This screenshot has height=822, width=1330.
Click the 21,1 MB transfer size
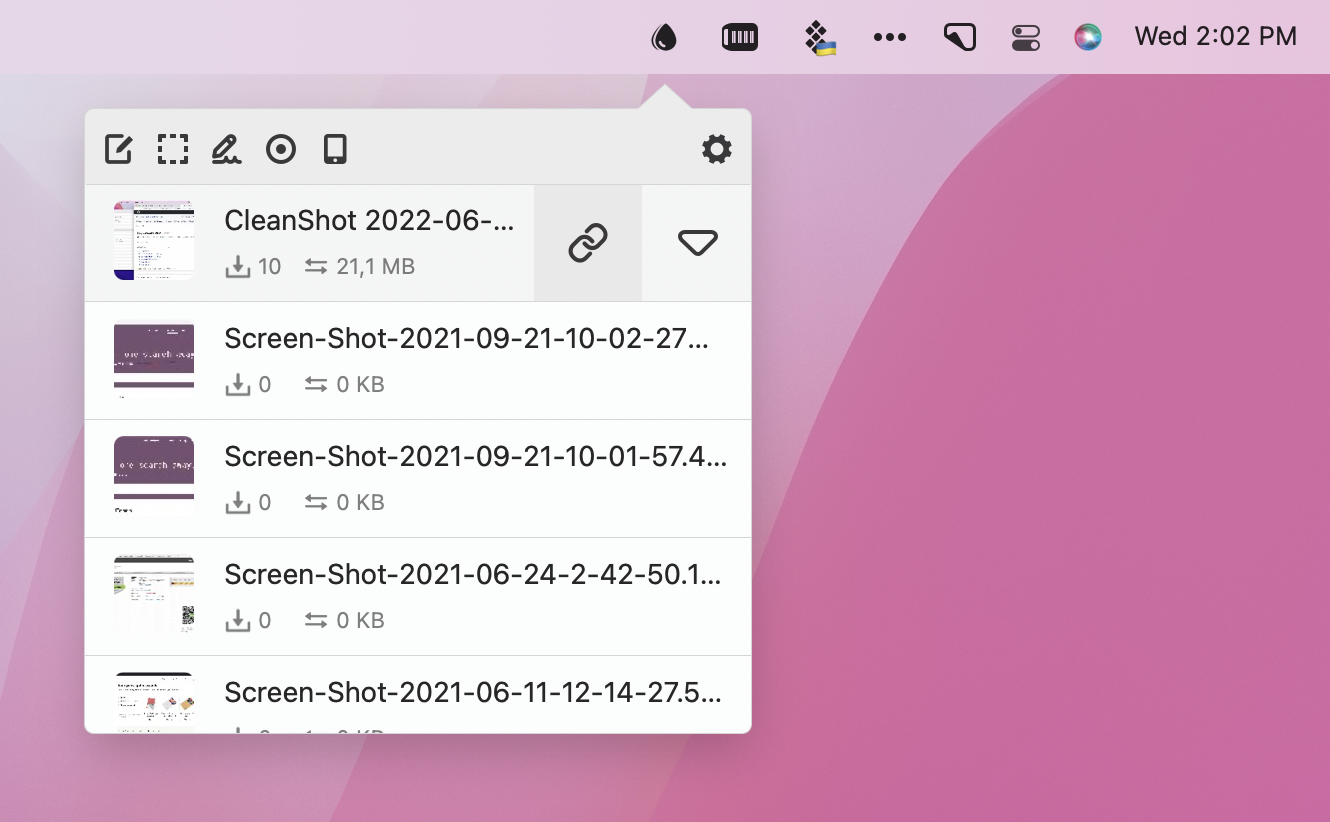375,267
